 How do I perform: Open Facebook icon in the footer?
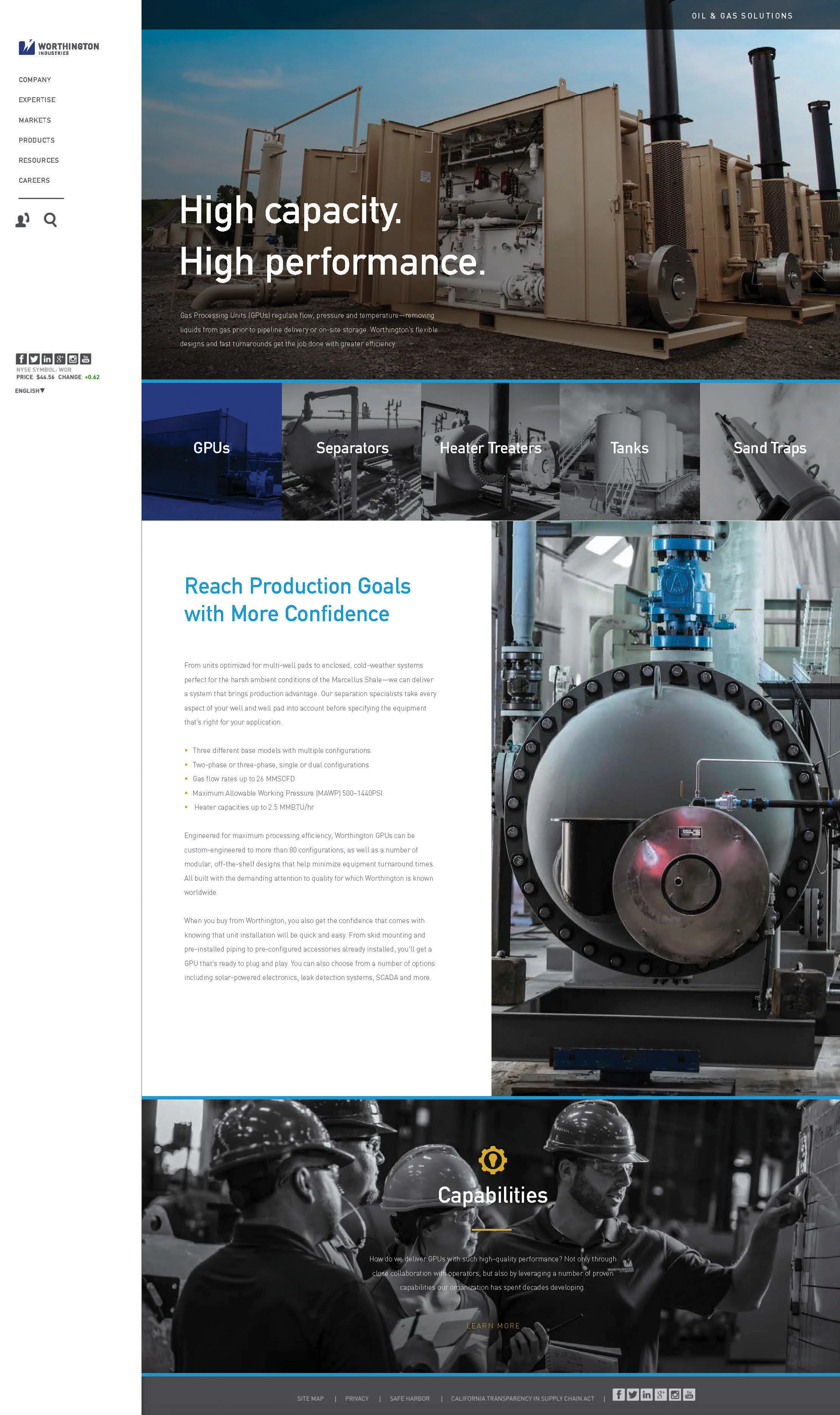pyautogui.click(x=619, y=1394)
